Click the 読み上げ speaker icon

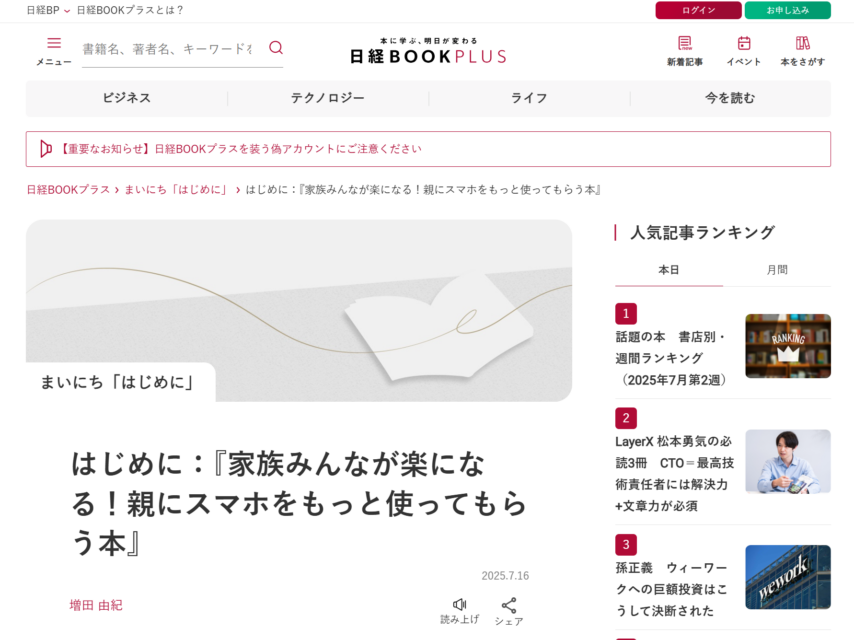[x=460, y=604]
